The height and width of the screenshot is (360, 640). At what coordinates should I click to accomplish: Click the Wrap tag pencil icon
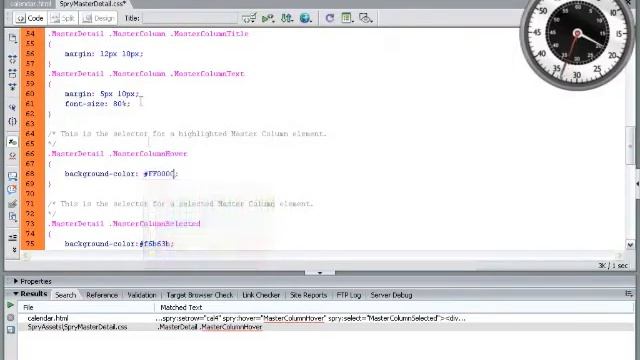click(x=12, y=204)
